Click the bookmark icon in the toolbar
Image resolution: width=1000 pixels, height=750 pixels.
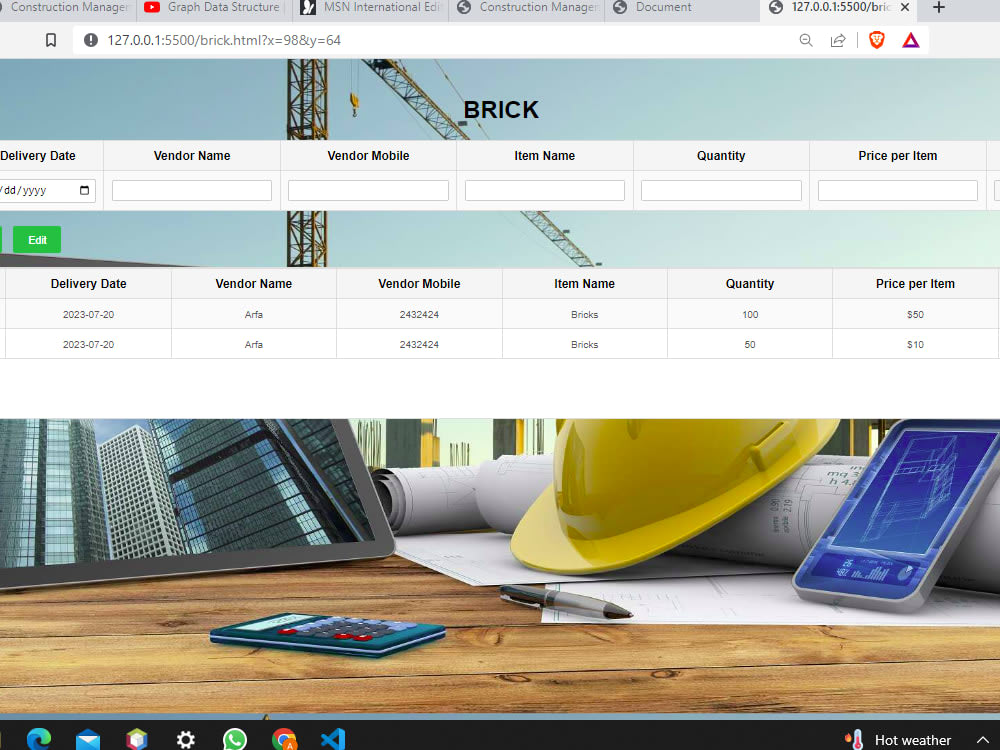click(51, 40)
